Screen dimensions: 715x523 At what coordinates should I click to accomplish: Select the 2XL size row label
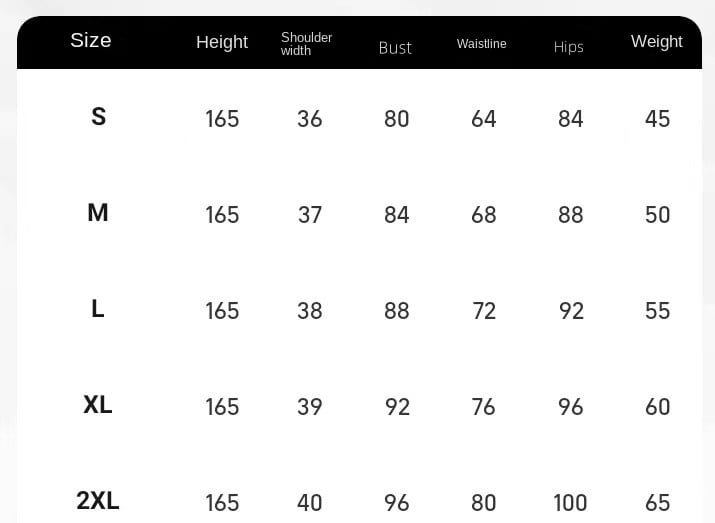[x=98, y=501]
